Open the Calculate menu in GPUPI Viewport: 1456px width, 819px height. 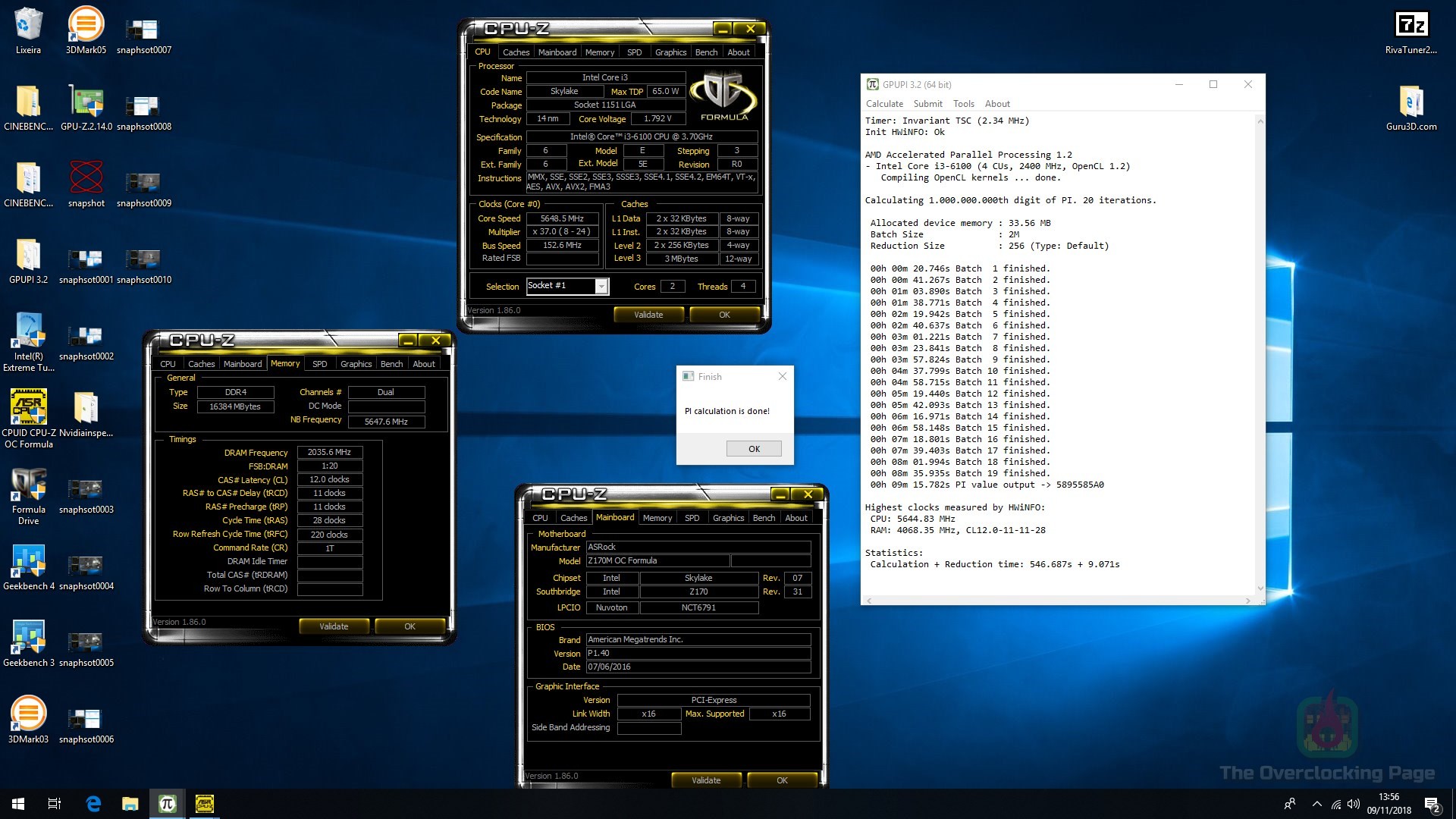[x=884, y=104]
